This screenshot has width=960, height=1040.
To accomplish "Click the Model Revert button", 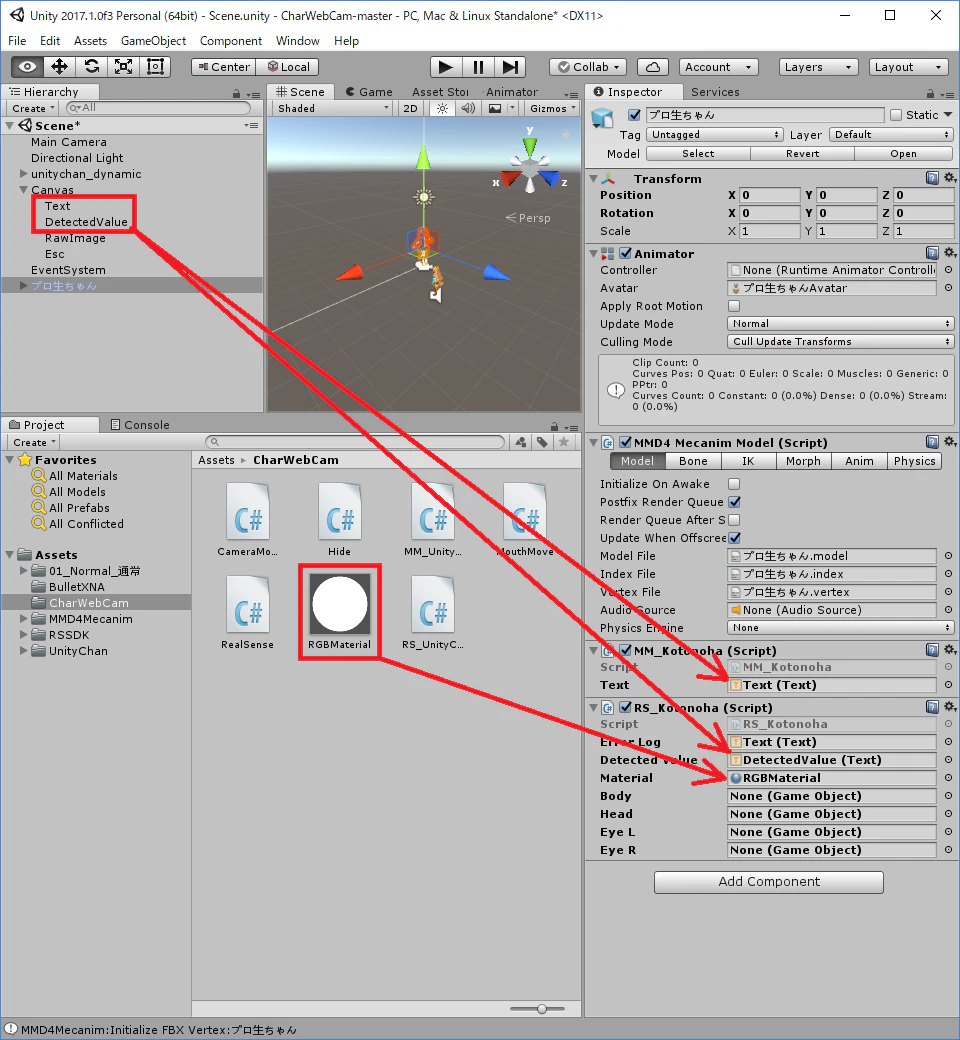I will pyautogui.click(x=802, y=153).
